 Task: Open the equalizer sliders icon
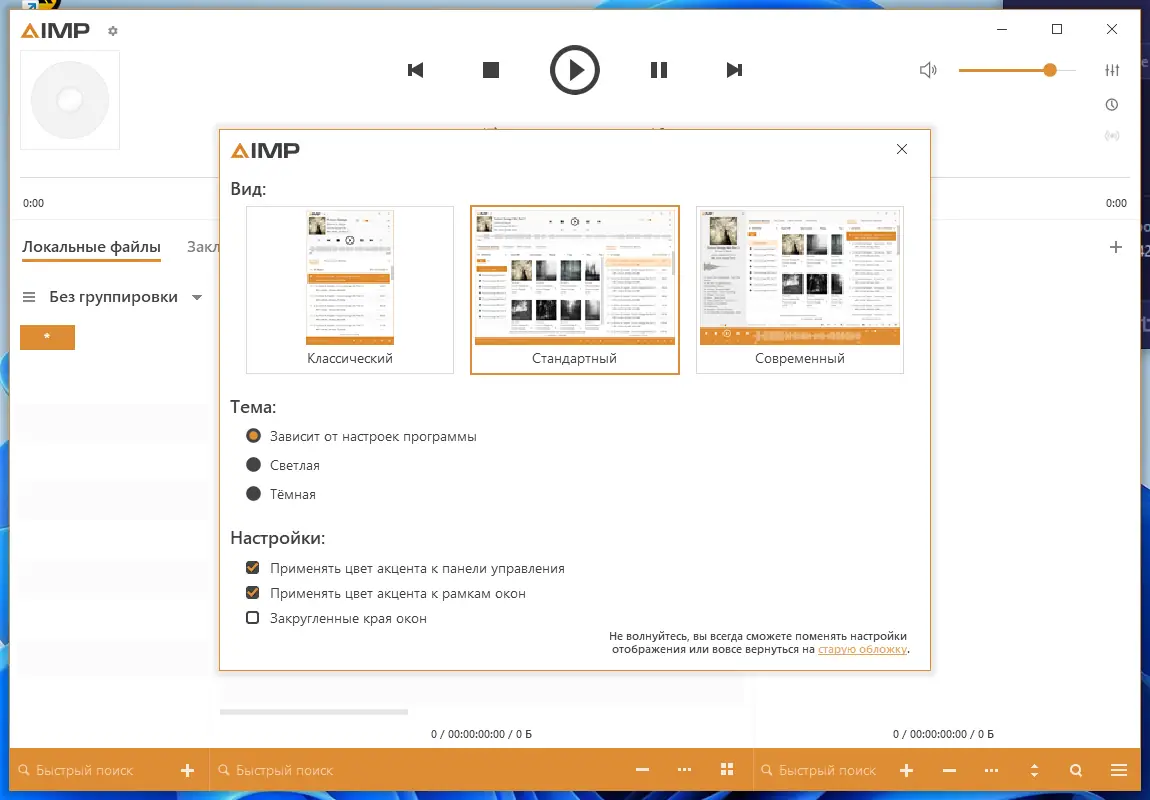pos(1112,70)
